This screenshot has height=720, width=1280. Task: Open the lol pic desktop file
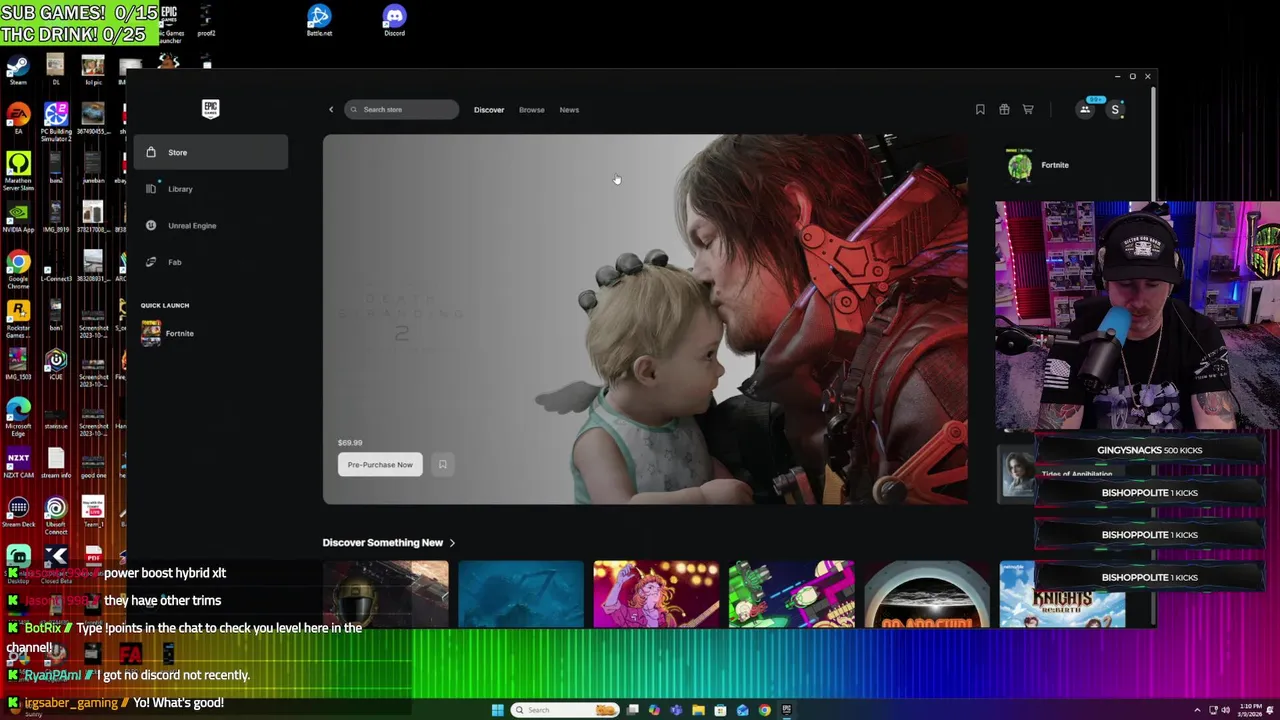(93, 71)
